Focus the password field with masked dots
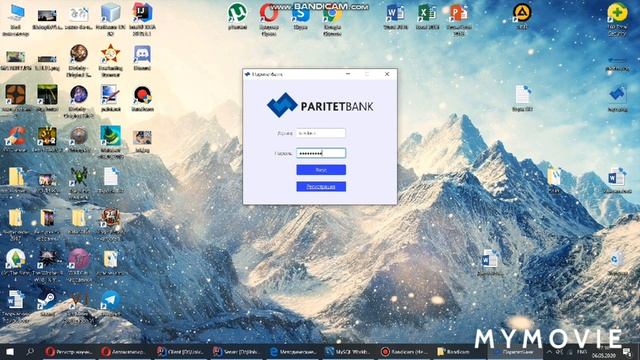Screen dimensions: 640x360 coord(321,153)
